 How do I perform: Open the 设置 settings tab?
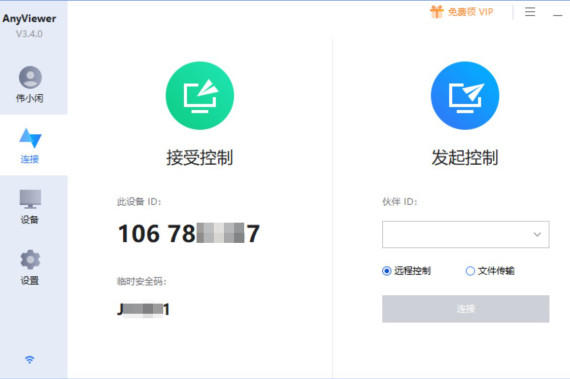[30, 267]
